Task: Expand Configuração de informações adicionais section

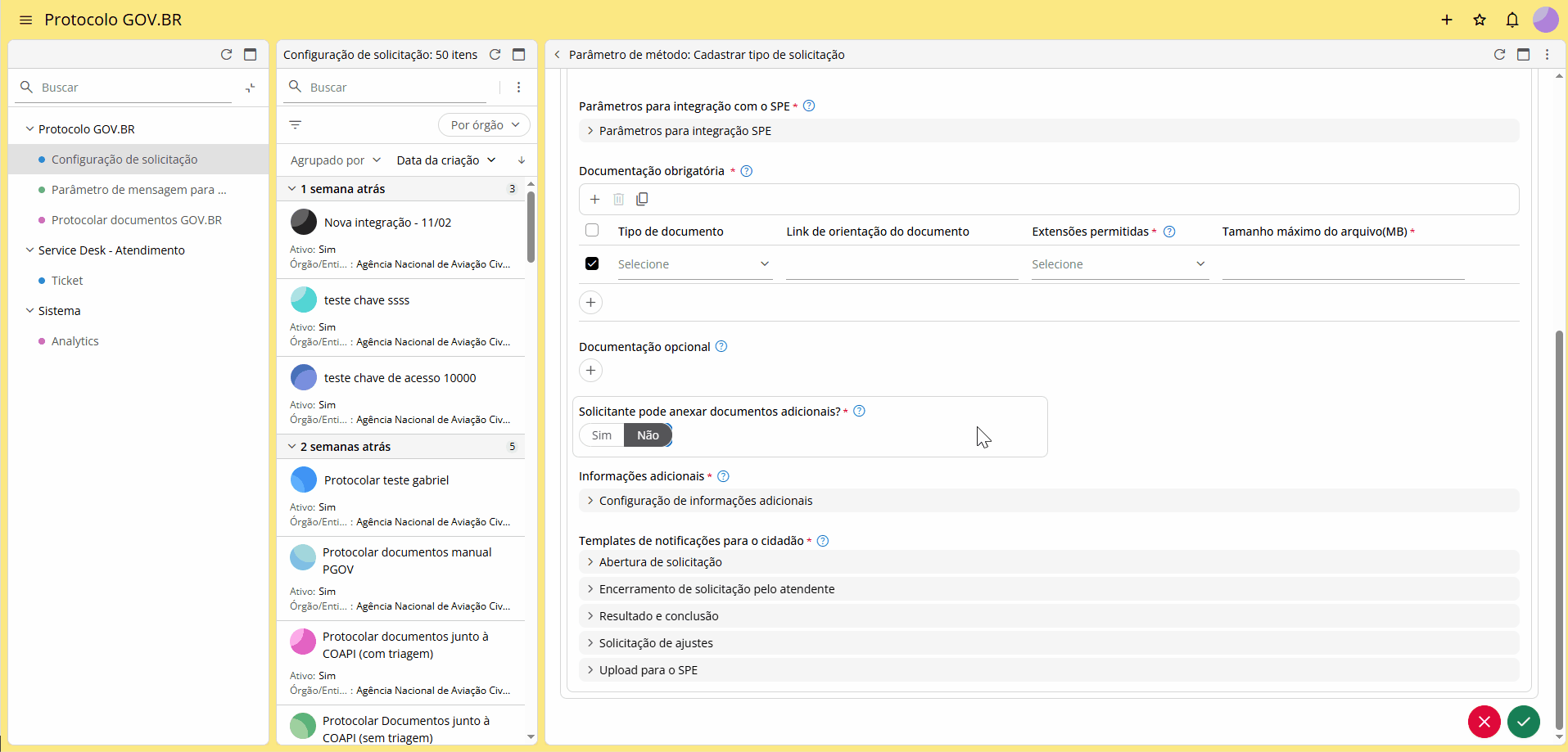Action: [x=1049, y=501]
